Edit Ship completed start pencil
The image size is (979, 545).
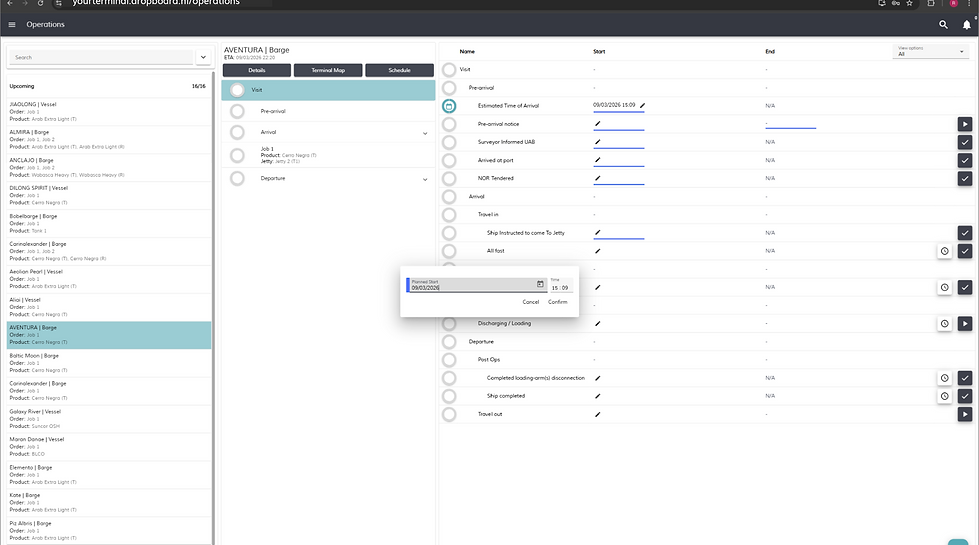[598, 396]
